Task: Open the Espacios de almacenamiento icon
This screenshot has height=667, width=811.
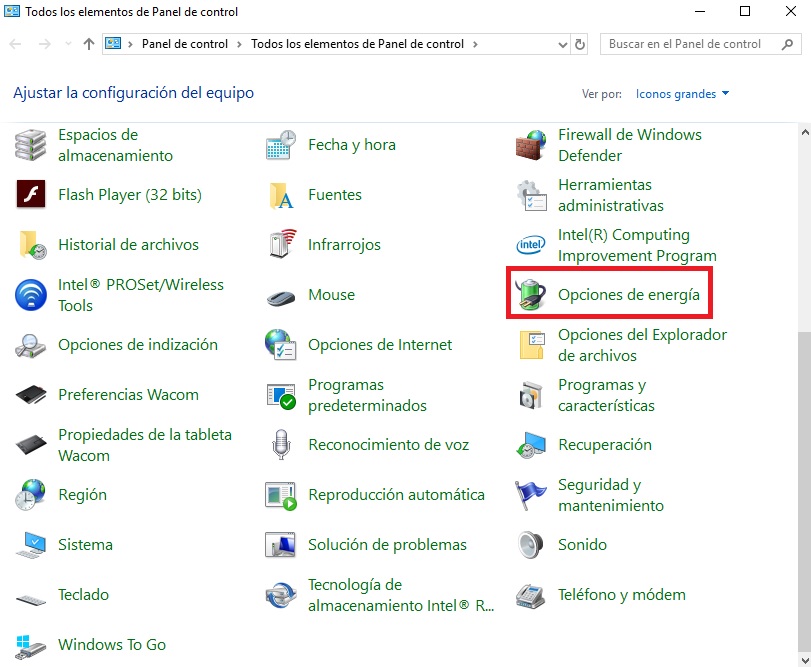Action: click(x=31, y=145)
